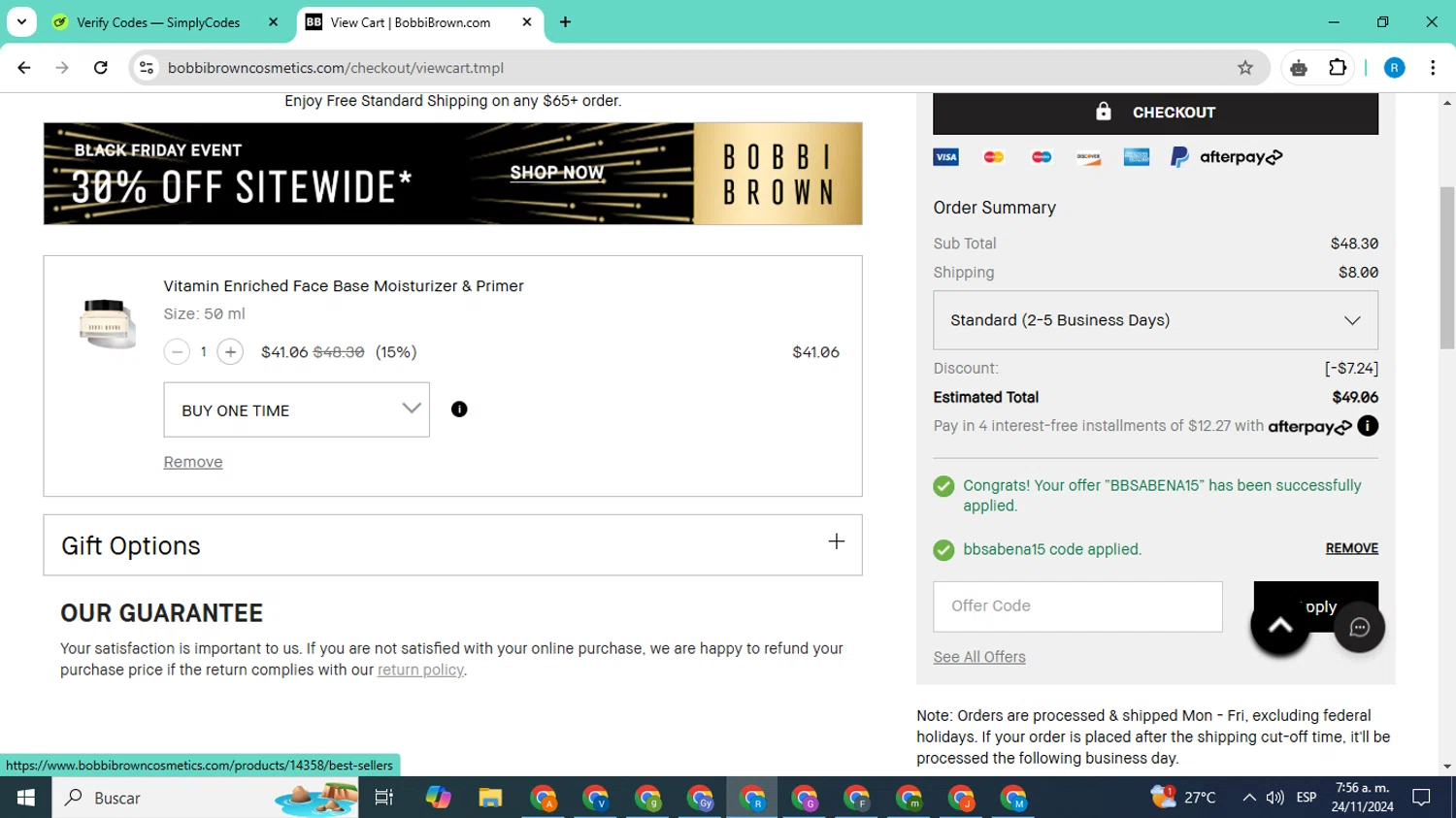The image size is (1456, 818).
Task: Open a new browser tab
Action: pyautogui.click(x=565, y=22)
